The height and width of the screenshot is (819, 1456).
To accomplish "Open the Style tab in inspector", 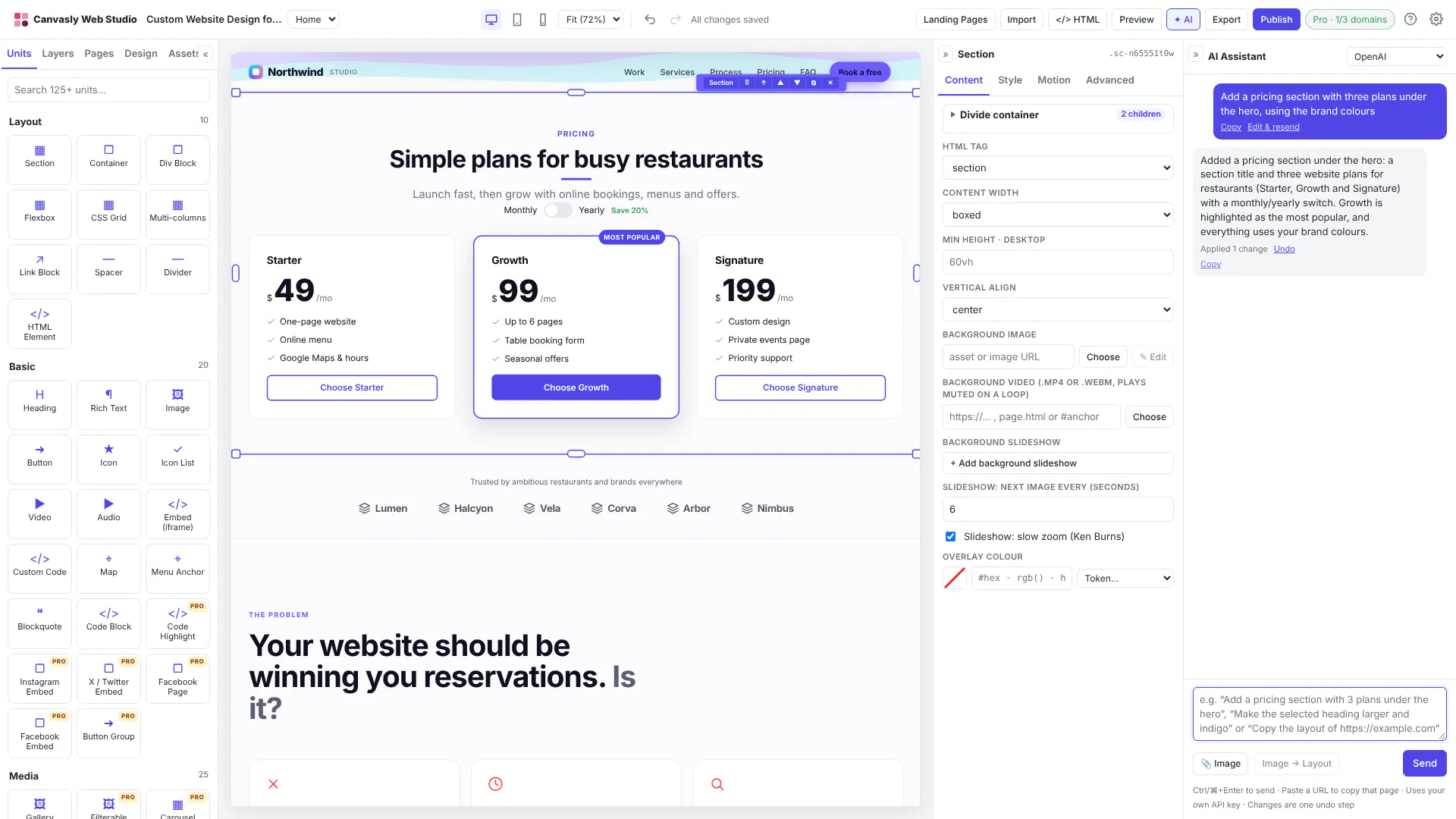I will (1009, 80).
